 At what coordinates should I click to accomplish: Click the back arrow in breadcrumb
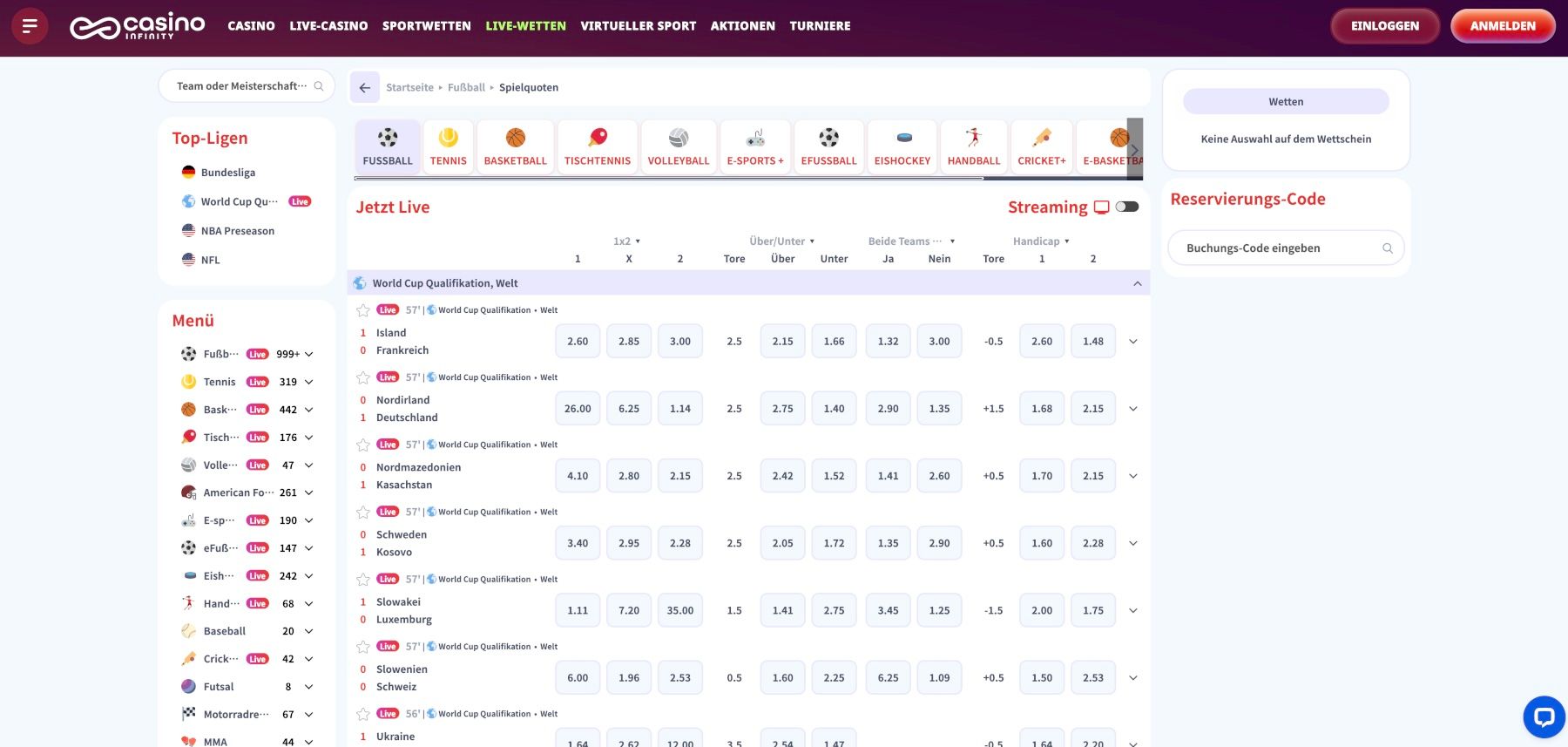pyautogui.click(x=365, y=87)
